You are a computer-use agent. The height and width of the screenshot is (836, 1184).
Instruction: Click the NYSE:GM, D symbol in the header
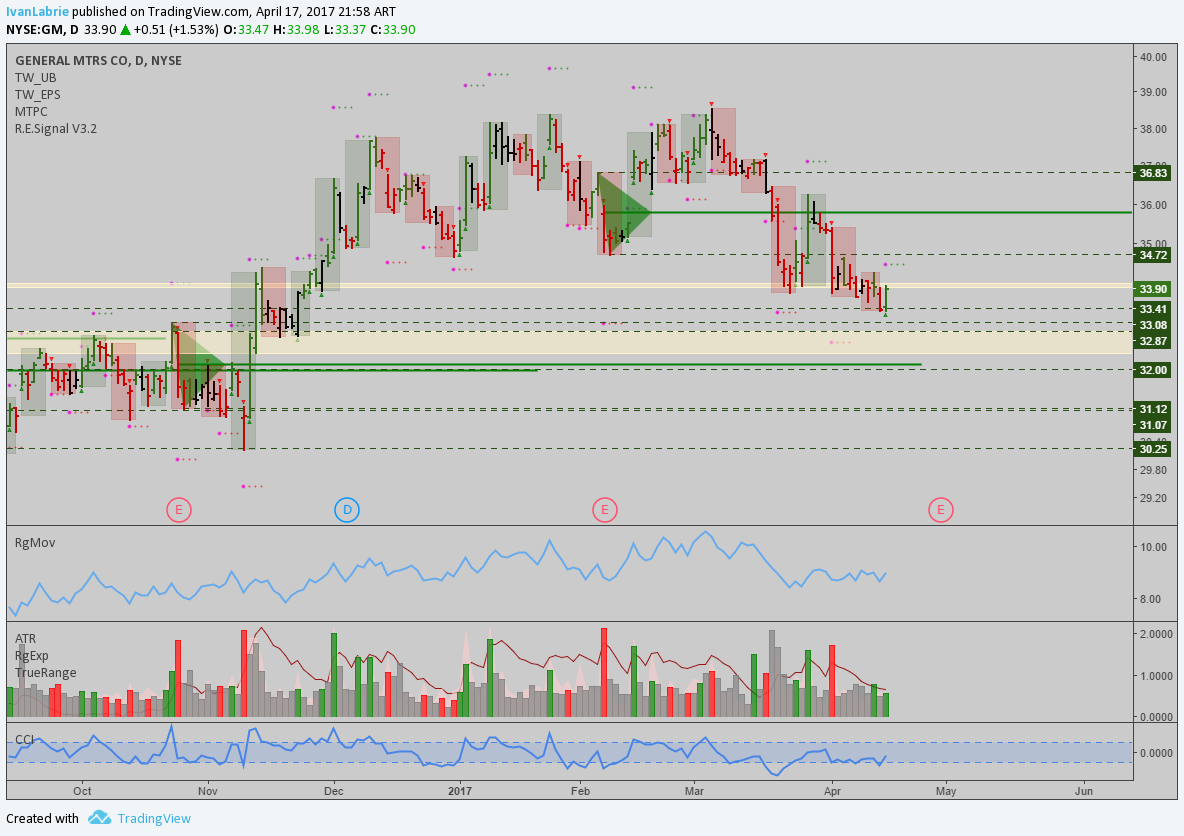(42, 29)
